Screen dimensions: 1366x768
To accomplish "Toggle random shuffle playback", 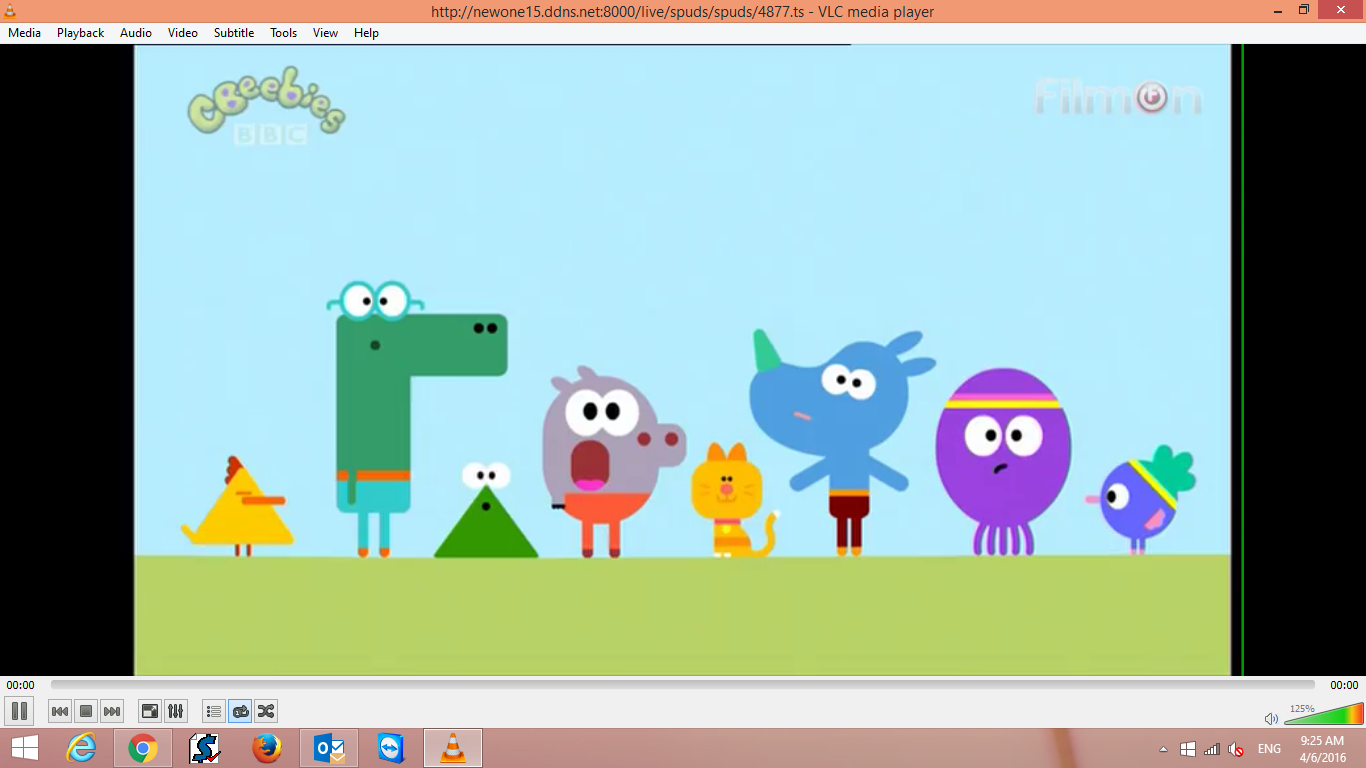I will pos(266,711).
